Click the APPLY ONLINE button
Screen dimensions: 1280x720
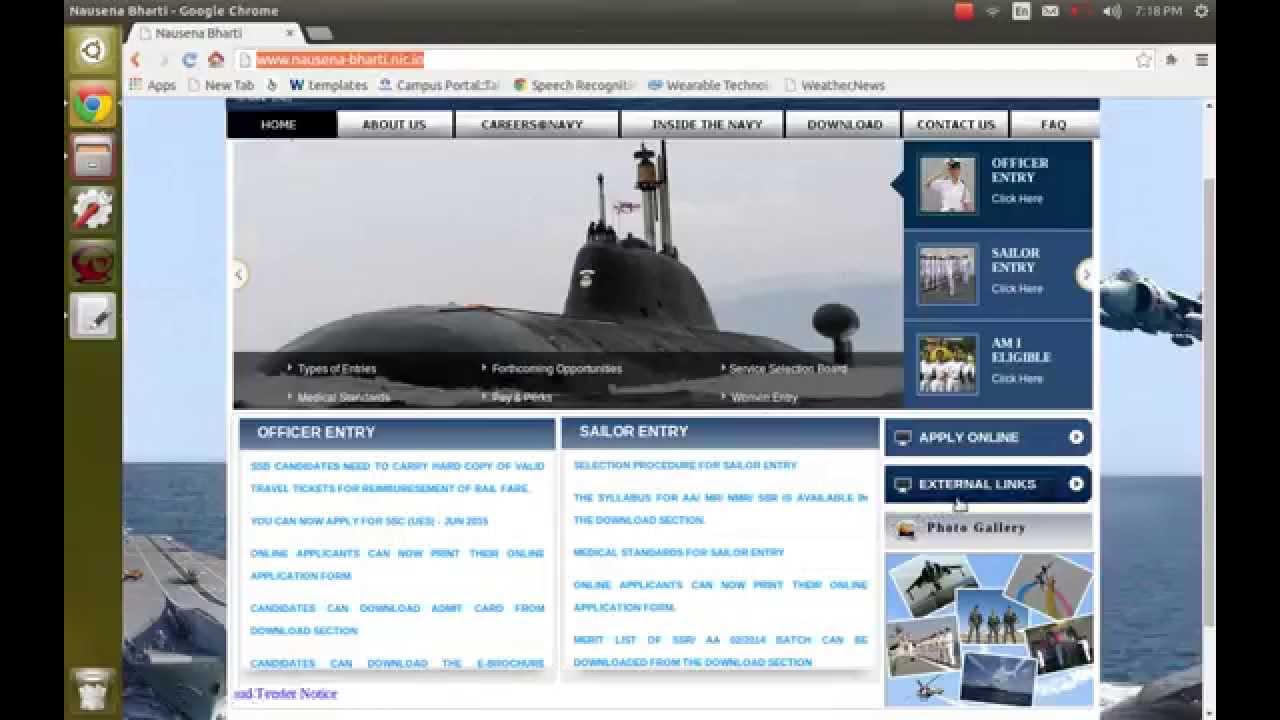click(x=988, y=437)
